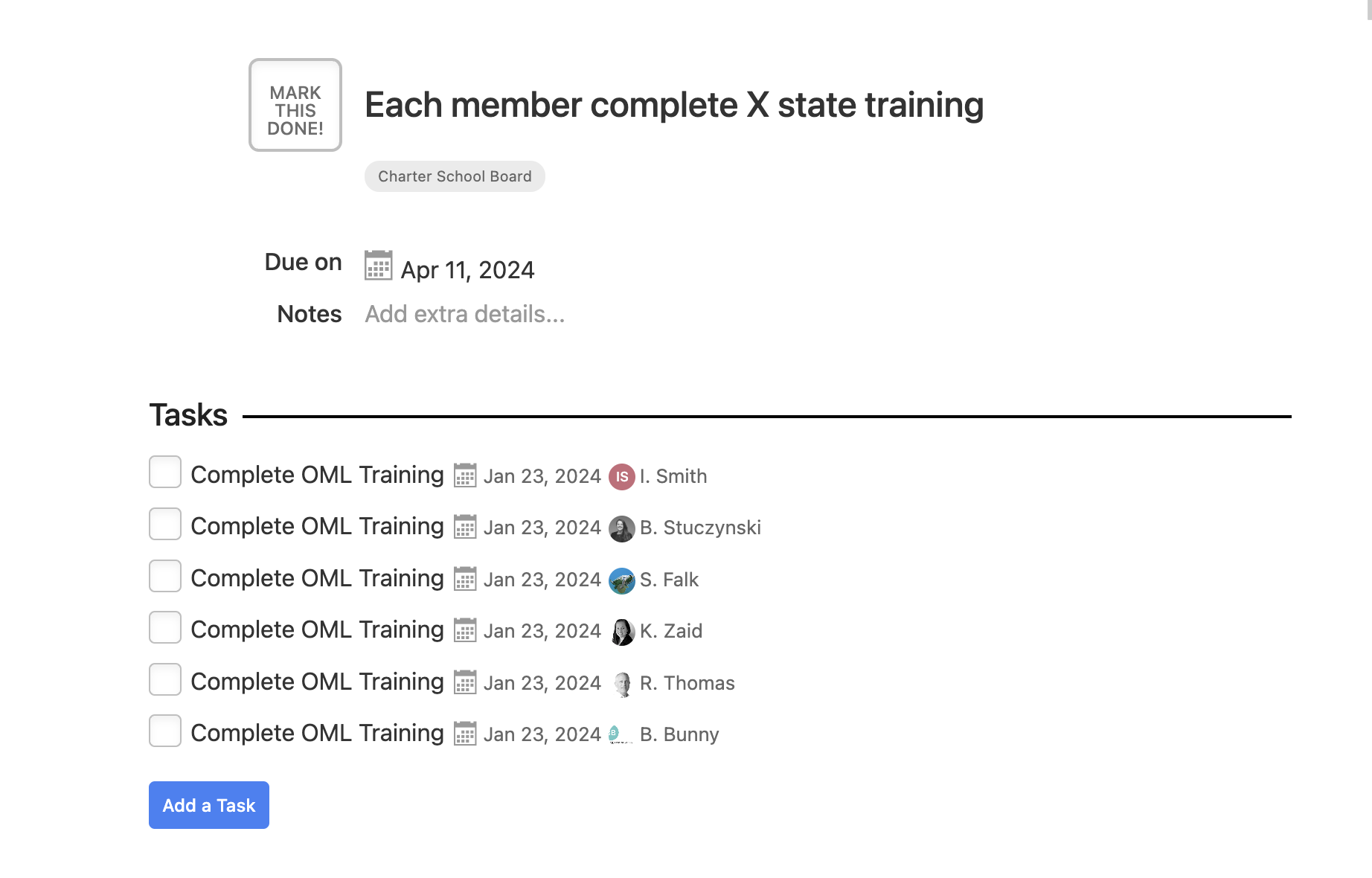Open calendar icon on S. Falk task

click(x=465, y=579)
